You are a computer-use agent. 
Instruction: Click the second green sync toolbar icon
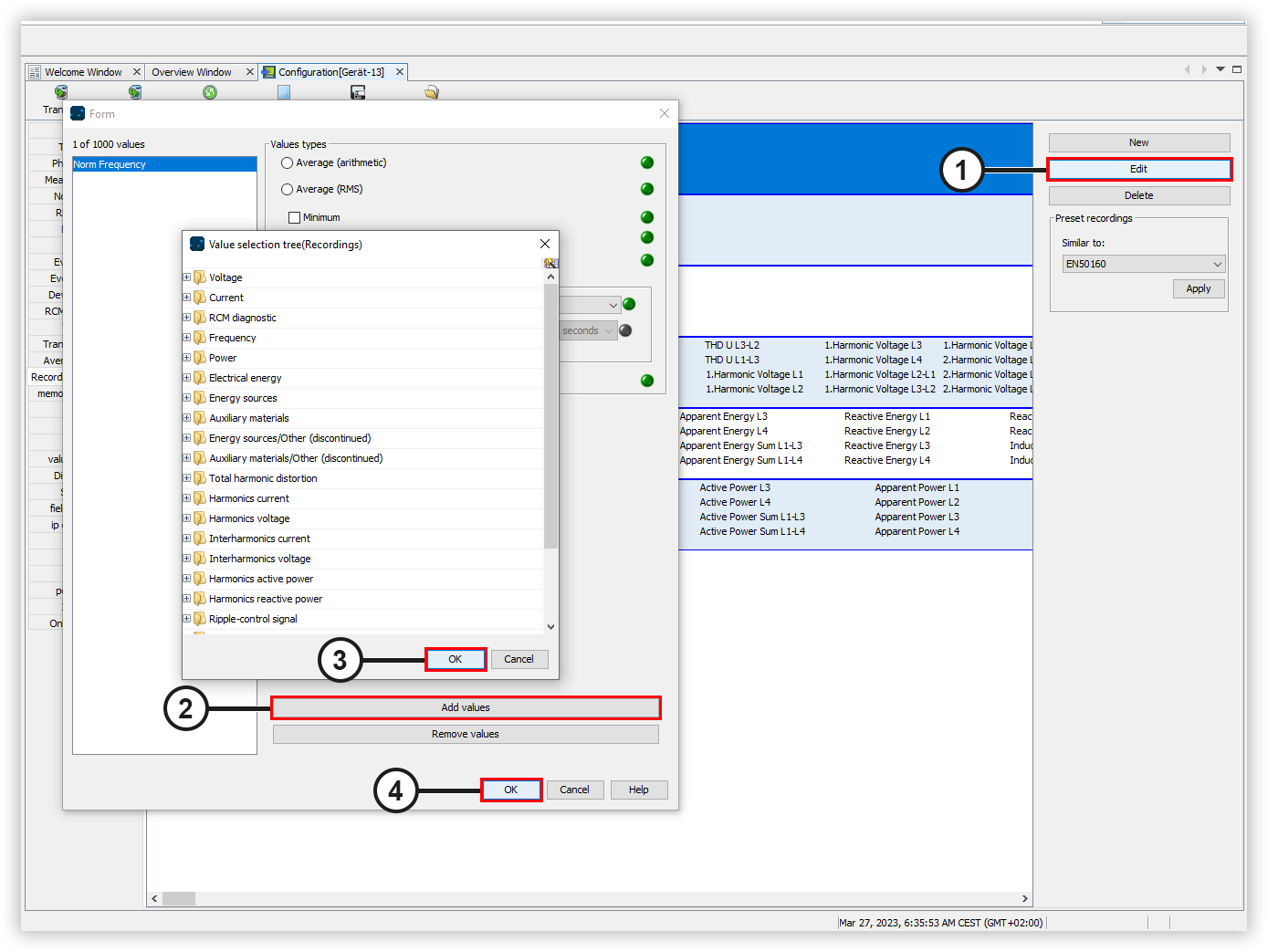(135, 91)
